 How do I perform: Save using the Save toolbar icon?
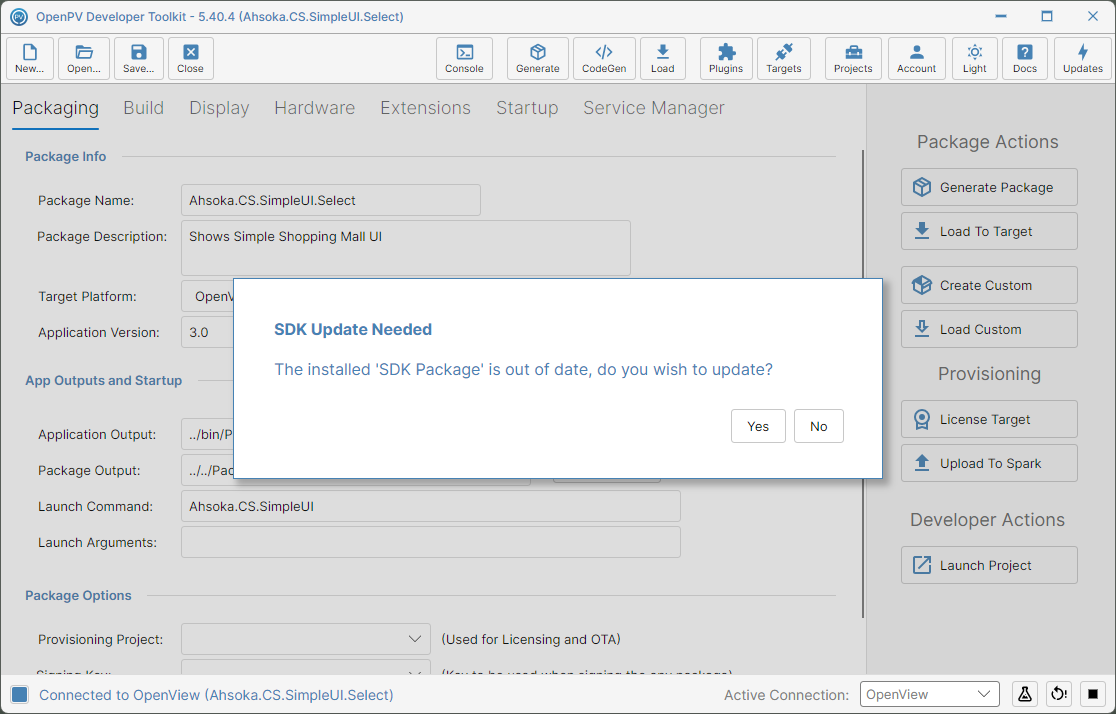click(x=138, y=58)
